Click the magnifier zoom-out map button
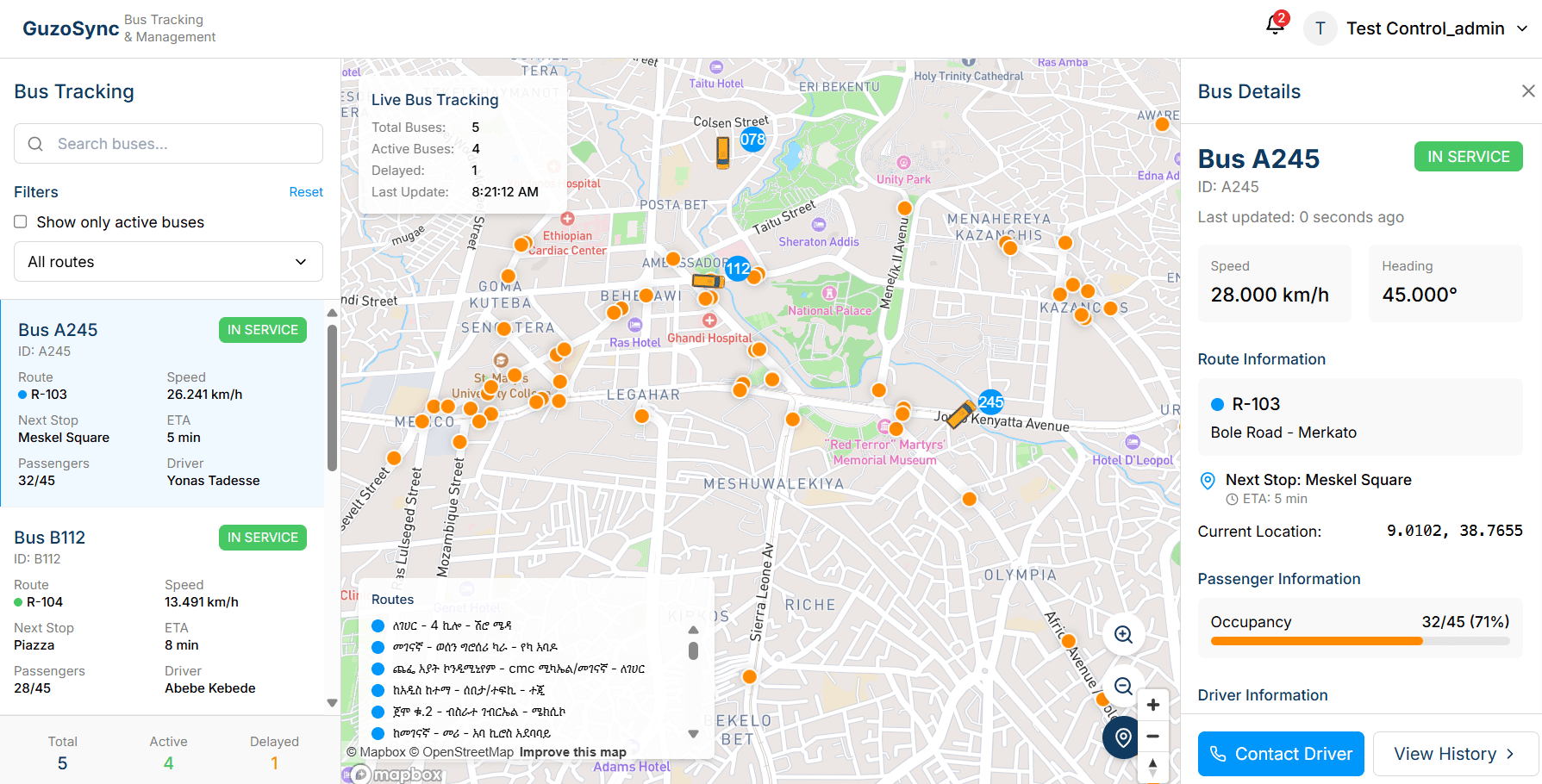 pyautogui.click(x=1123, y=687)
